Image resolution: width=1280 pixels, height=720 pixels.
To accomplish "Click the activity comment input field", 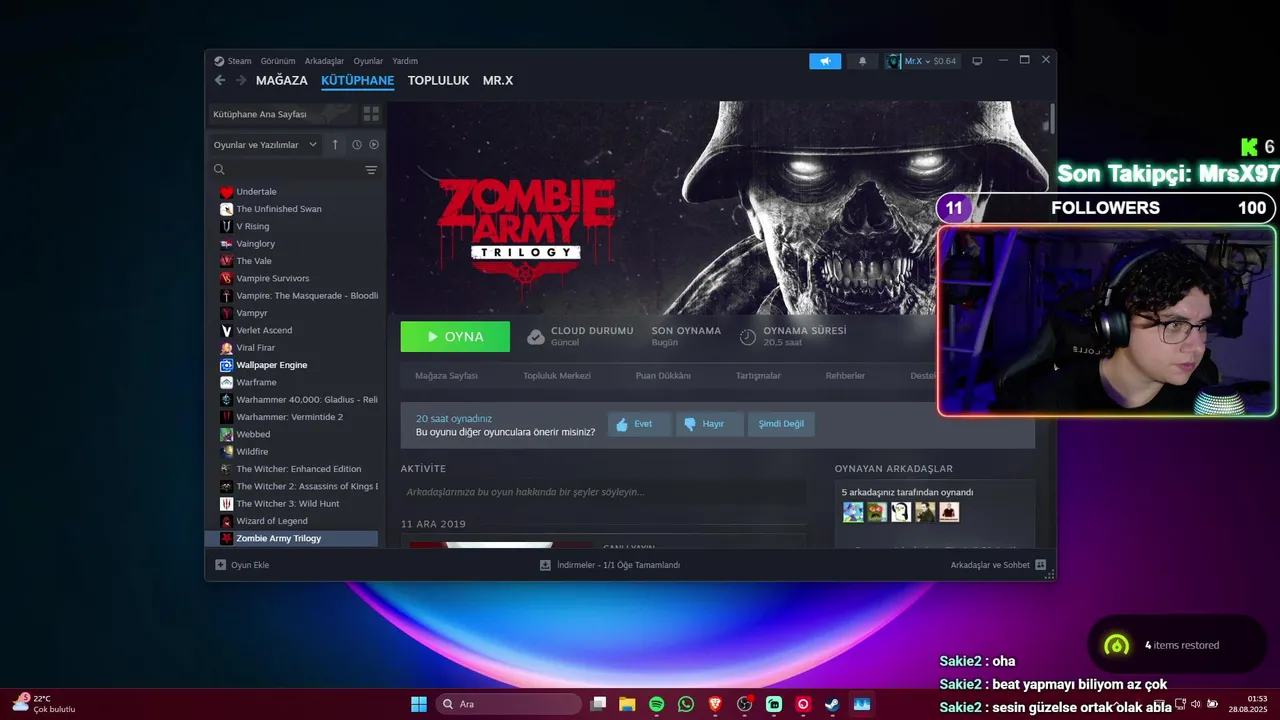I will click(x=603, y=492).
